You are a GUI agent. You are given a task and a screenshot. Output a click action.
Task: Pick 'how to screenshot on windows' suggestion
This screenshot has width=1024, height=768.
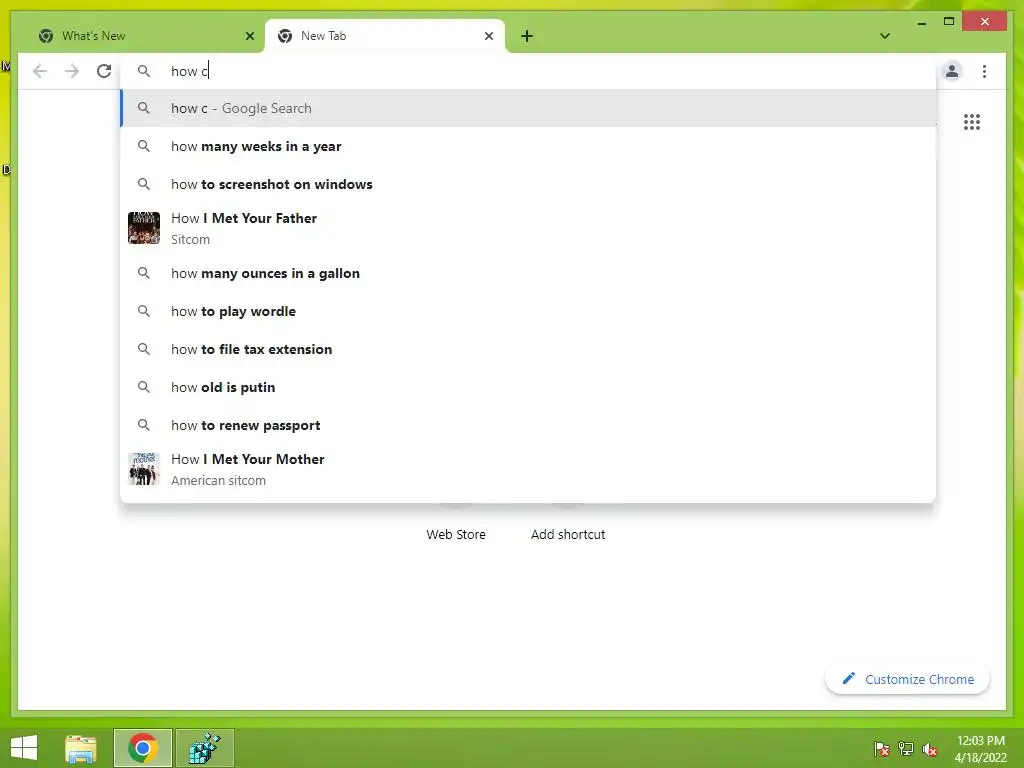(528, 184)
